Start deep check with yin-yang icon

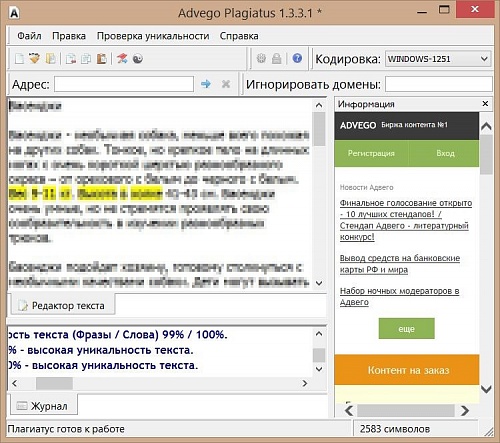138,59
